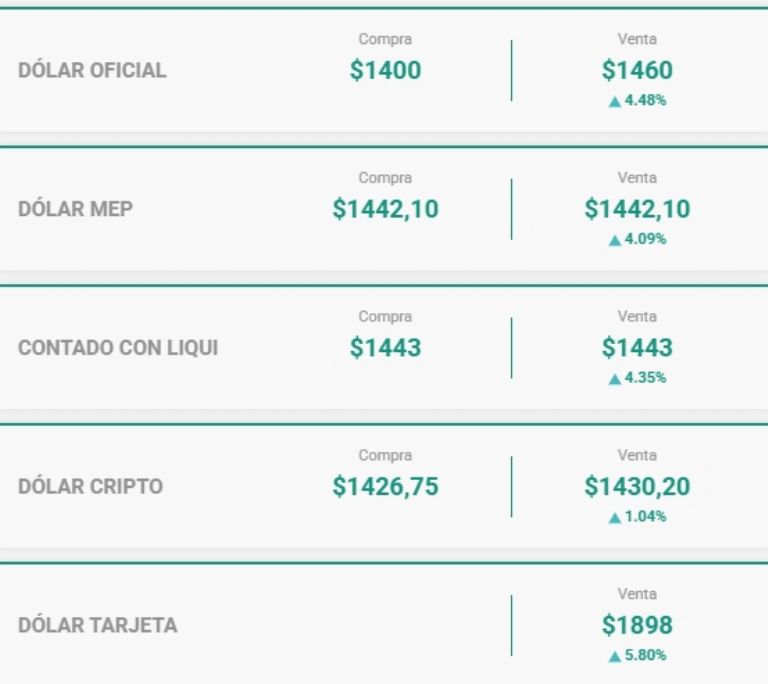The height and width of the screenshot is (684, 768).
Task: Click the Dólar Cripto venta value $1430,20
Action: (637, 487)
